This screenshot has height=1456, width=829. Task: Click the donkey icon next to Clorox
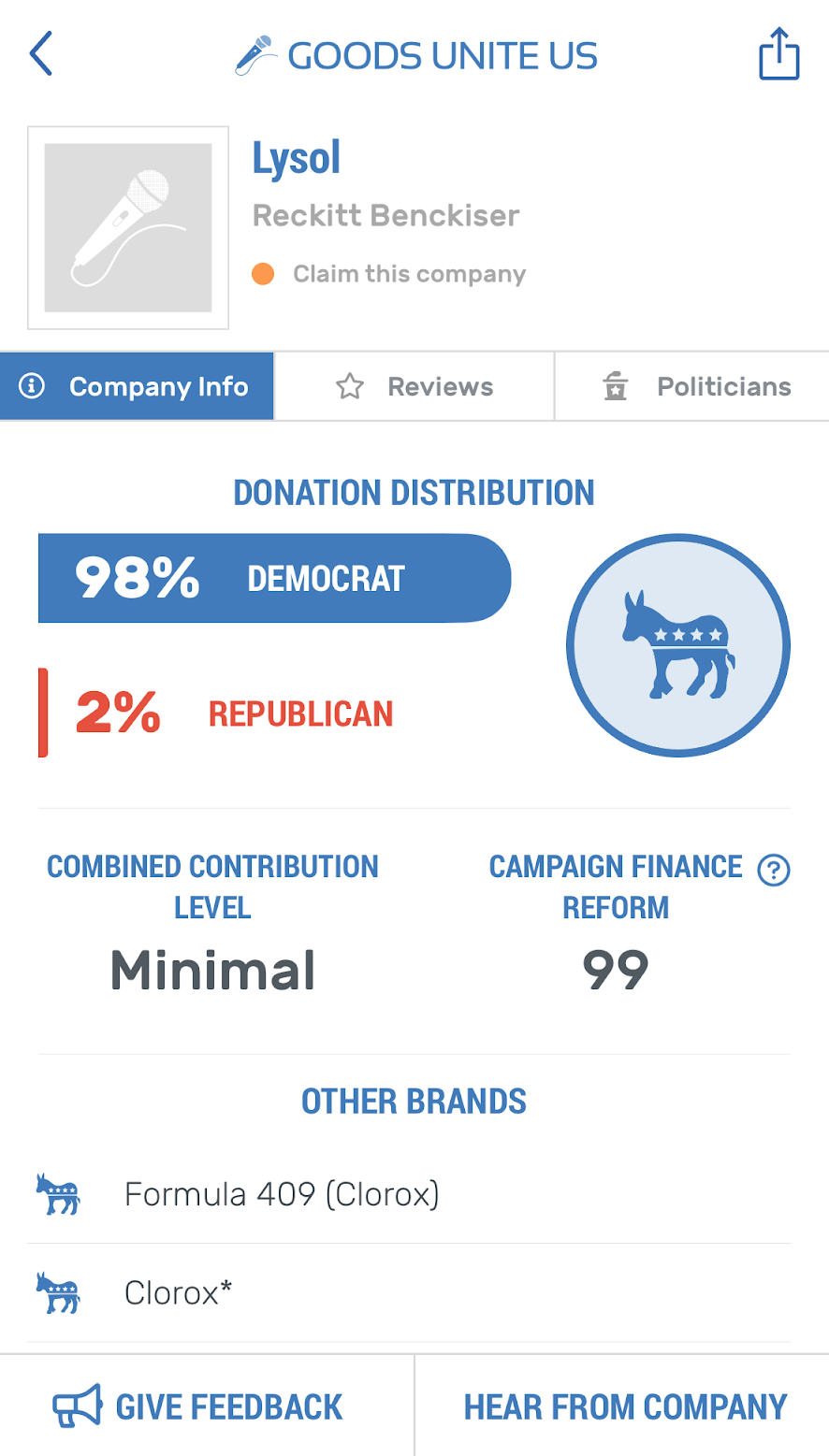pos(58,1292)
